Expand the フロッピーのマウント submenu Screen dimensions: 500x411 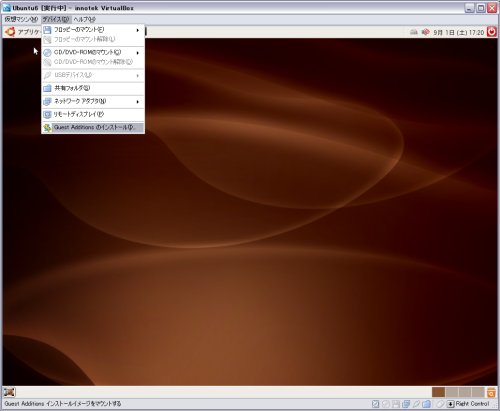click(93, 30)
